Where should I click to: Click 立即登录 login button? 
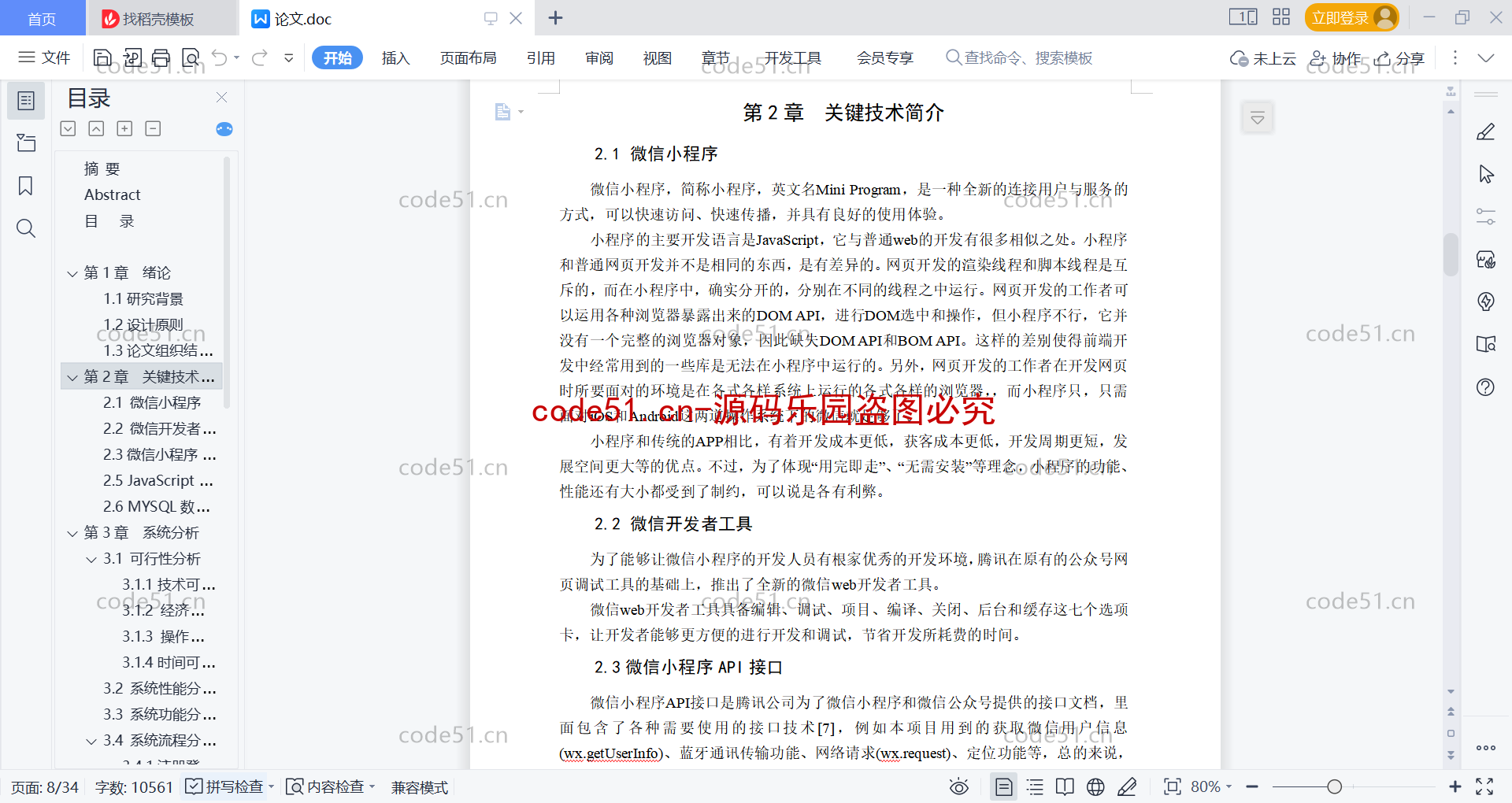(1351, 17)
